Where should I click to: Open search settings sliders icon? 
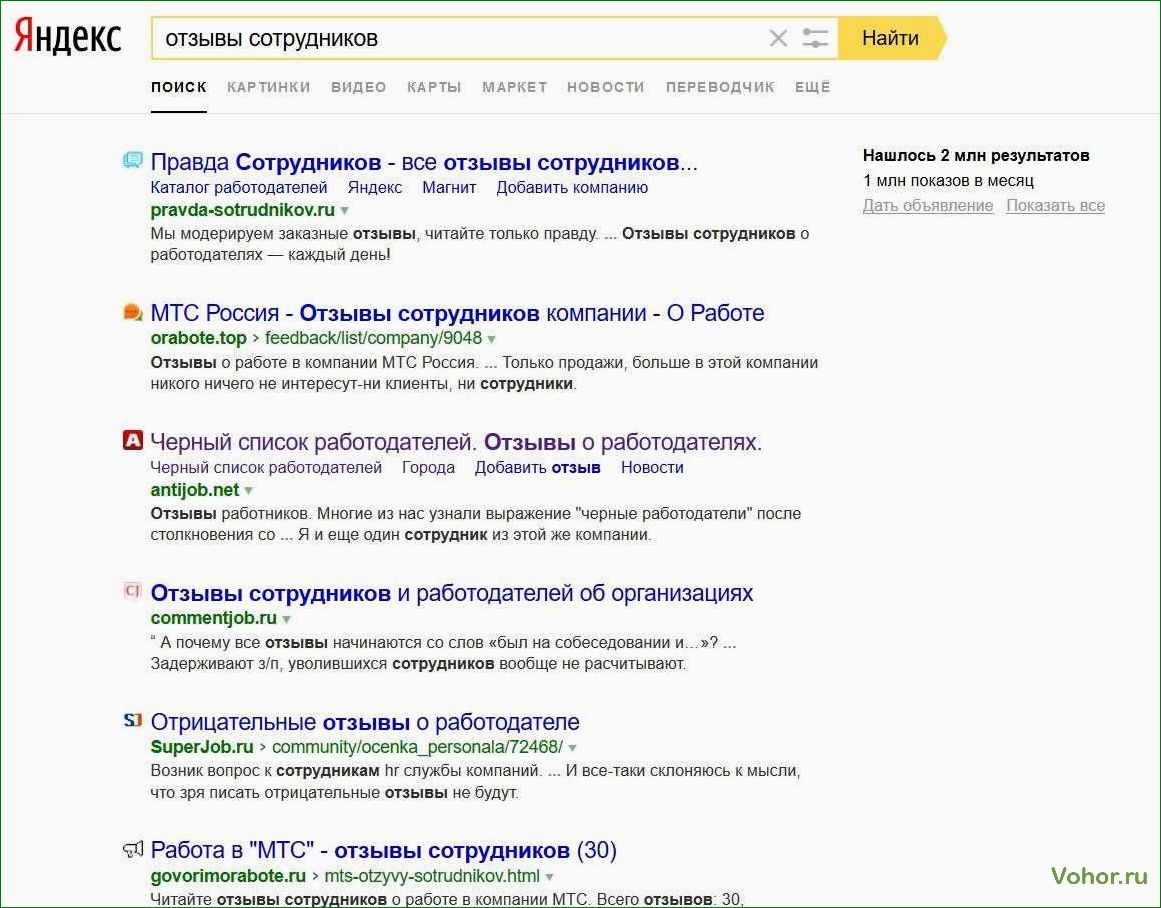815,38
